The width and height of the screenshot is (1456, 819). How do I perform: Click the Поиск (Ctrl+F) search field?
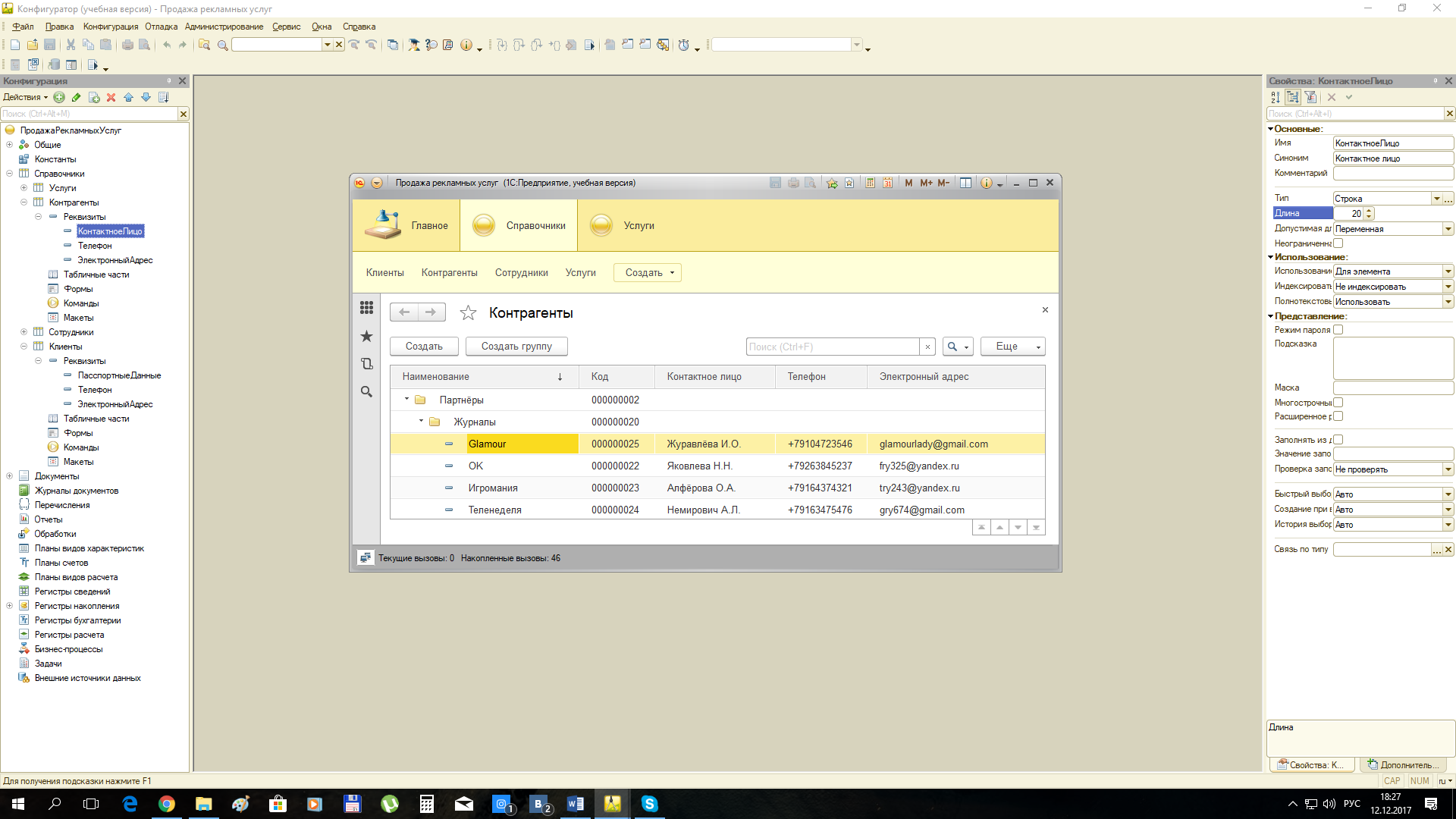tap(832, 347)
